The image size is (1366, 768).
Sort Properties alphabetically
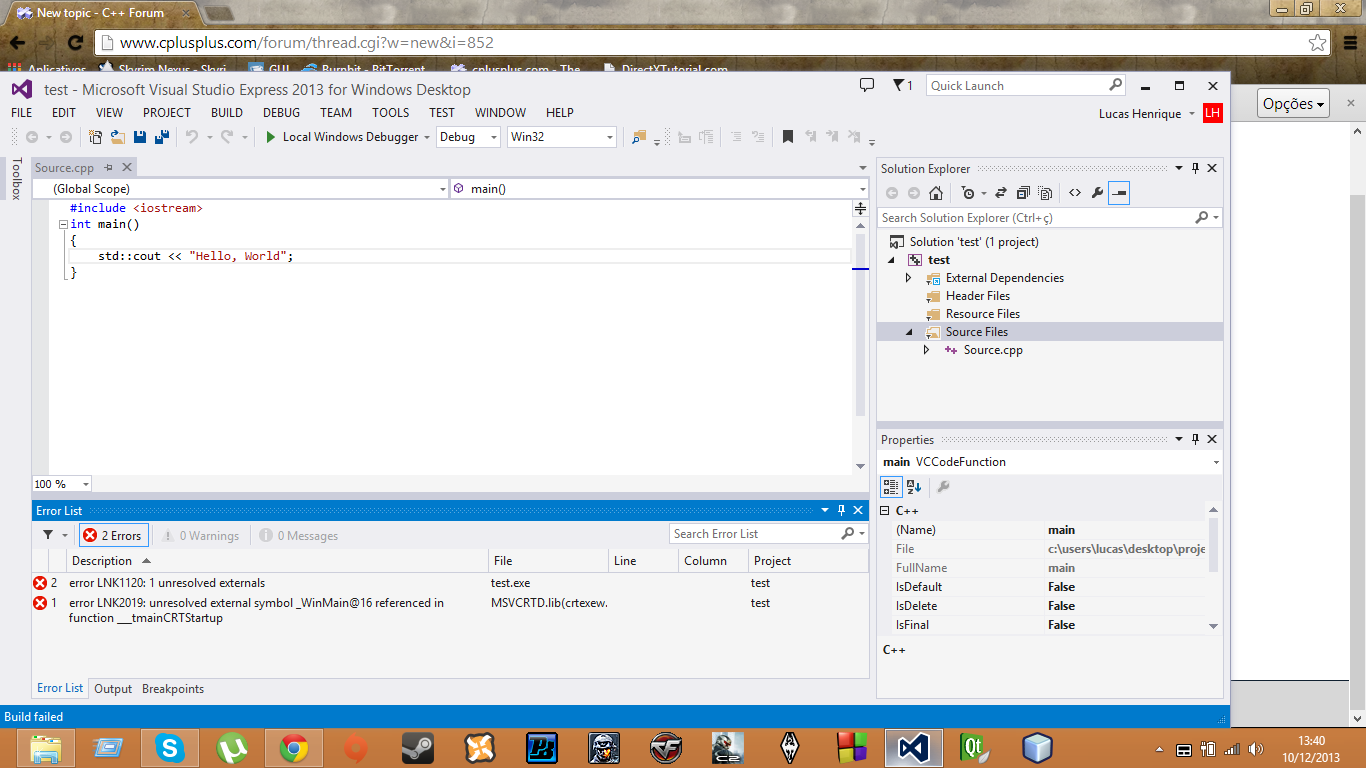(913, 487)
